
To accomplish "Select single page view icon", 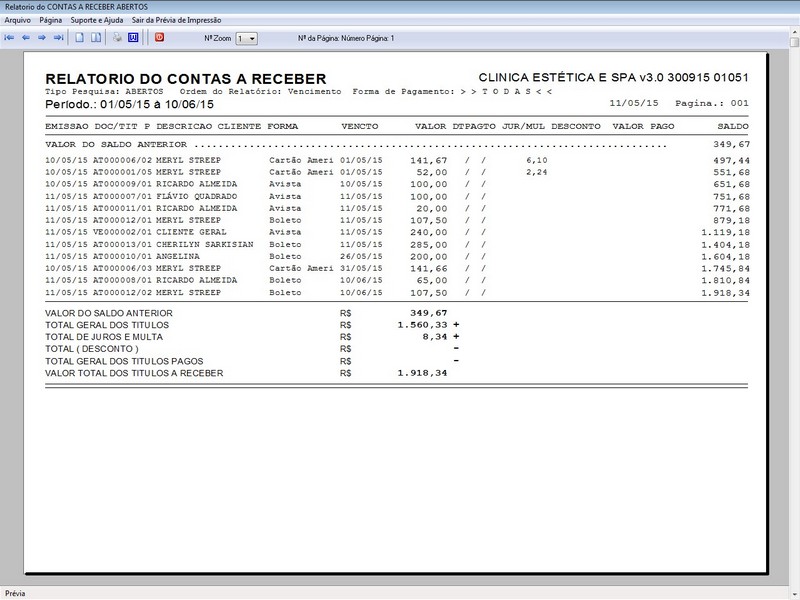I will (x=80, y=38).
